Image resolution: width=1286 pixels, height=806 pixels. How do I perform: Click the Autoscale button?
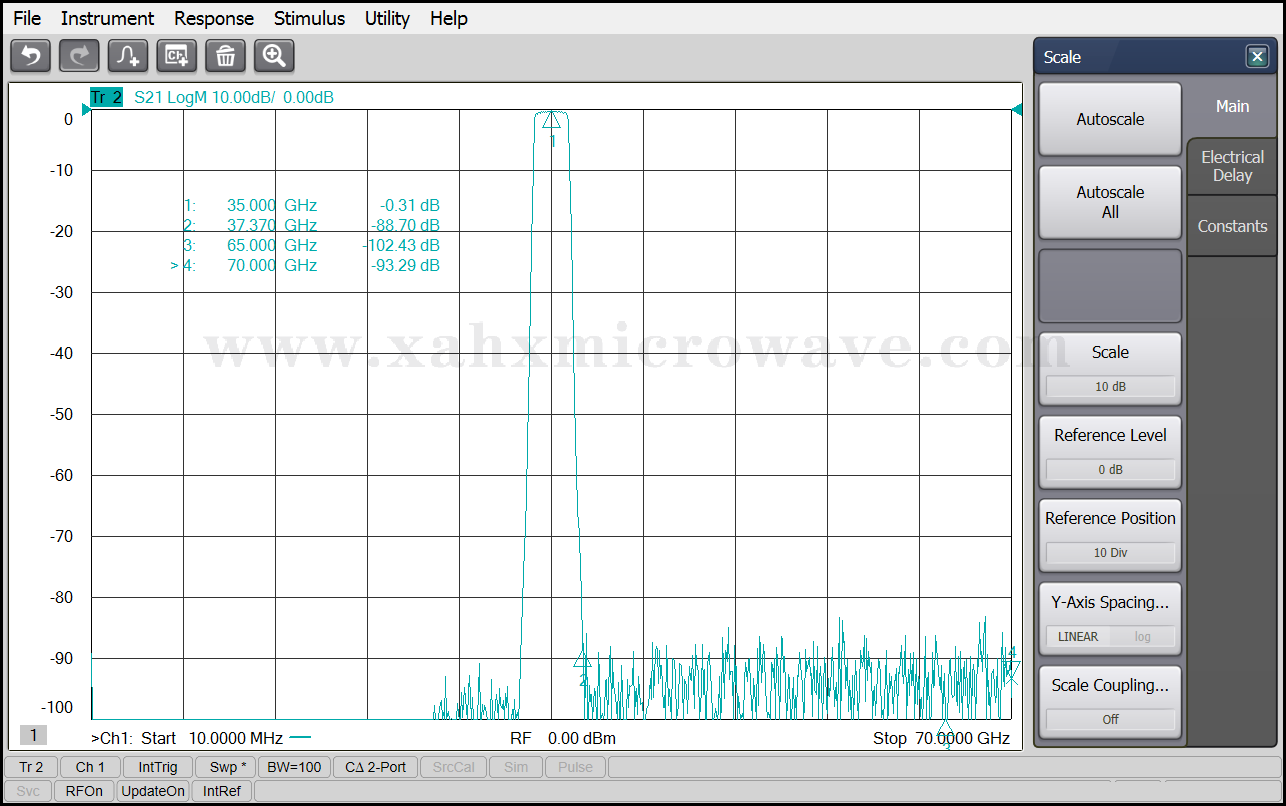click(x=1110, y=119)
